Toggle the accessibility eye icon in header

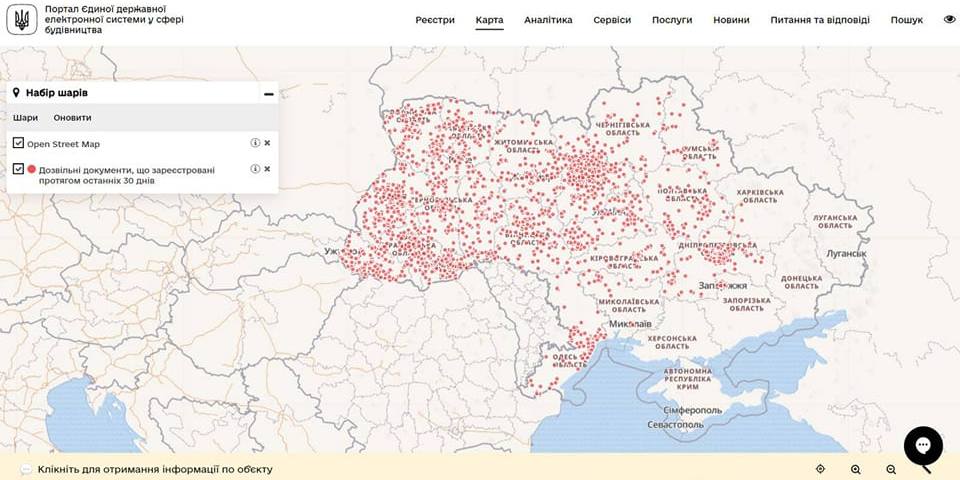tap(949, 20)
